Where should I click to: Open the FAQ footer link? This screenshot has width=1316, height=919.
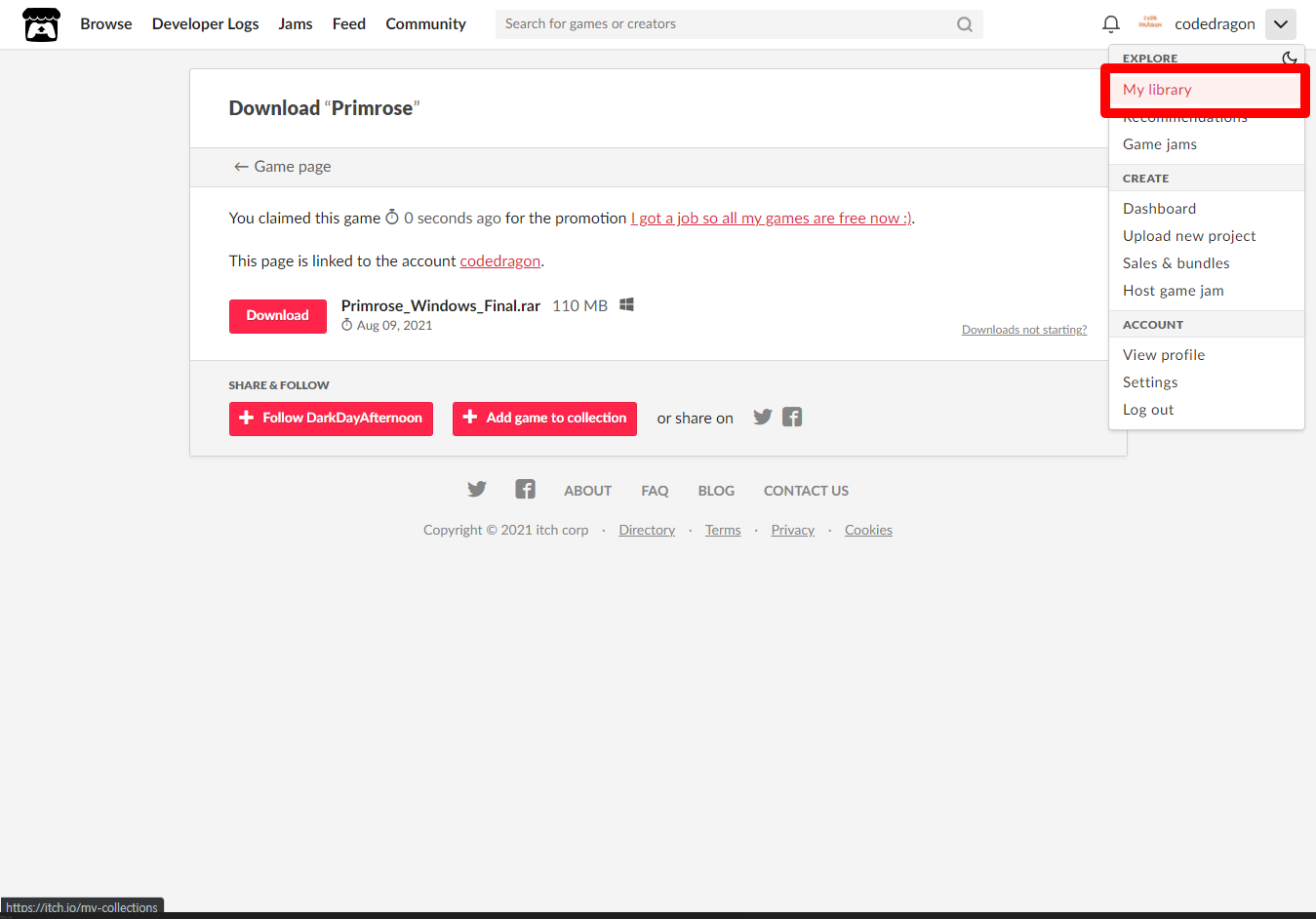click(x=655, y=491)
